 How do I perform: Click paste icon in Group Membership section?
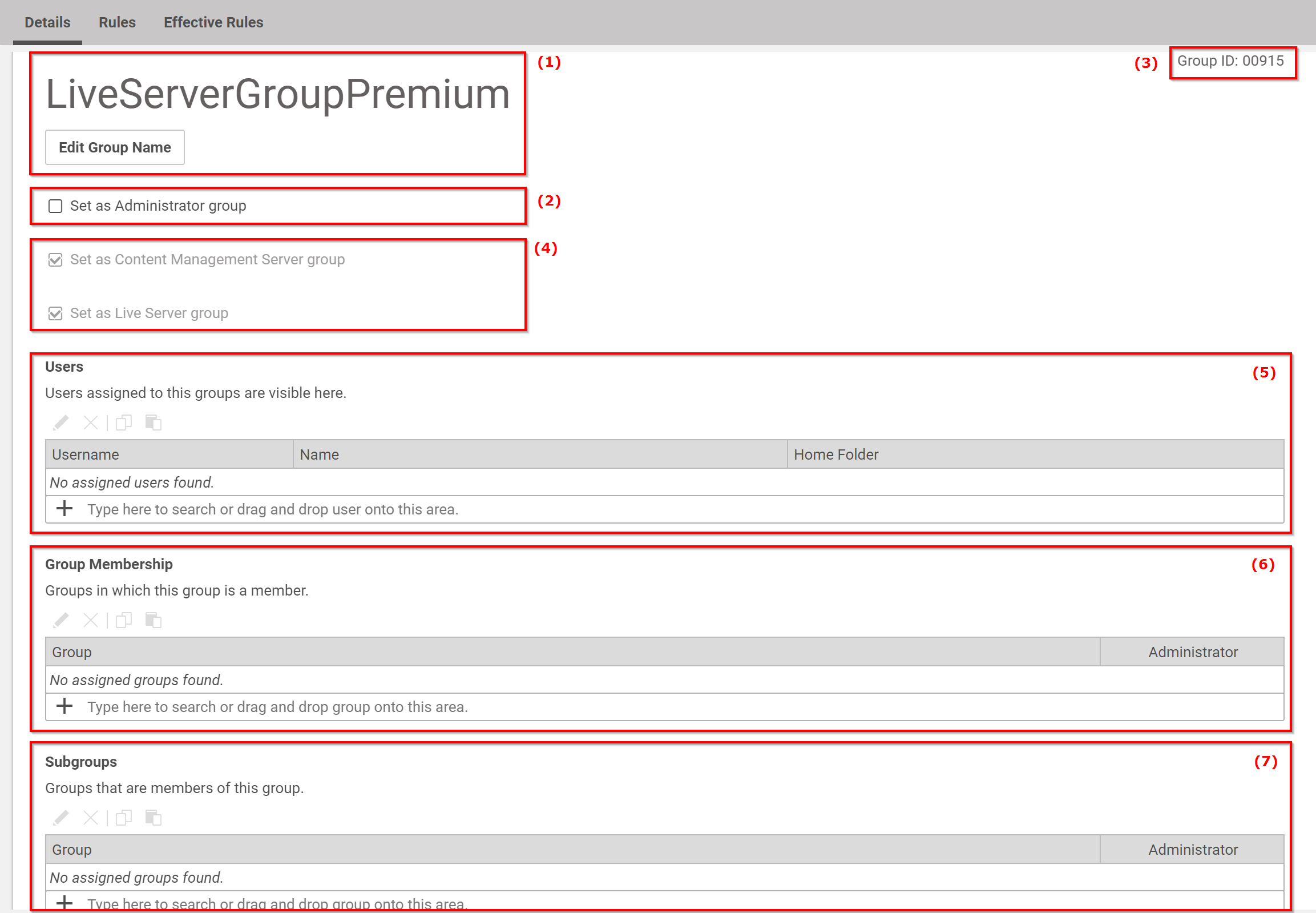(x=152, y=620)
